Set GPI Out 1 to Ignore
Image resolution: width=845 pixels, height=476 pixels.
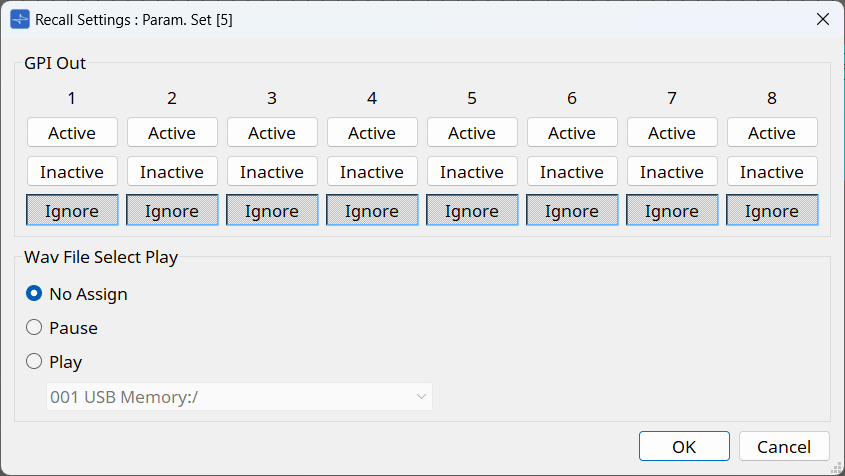(72, 211)
